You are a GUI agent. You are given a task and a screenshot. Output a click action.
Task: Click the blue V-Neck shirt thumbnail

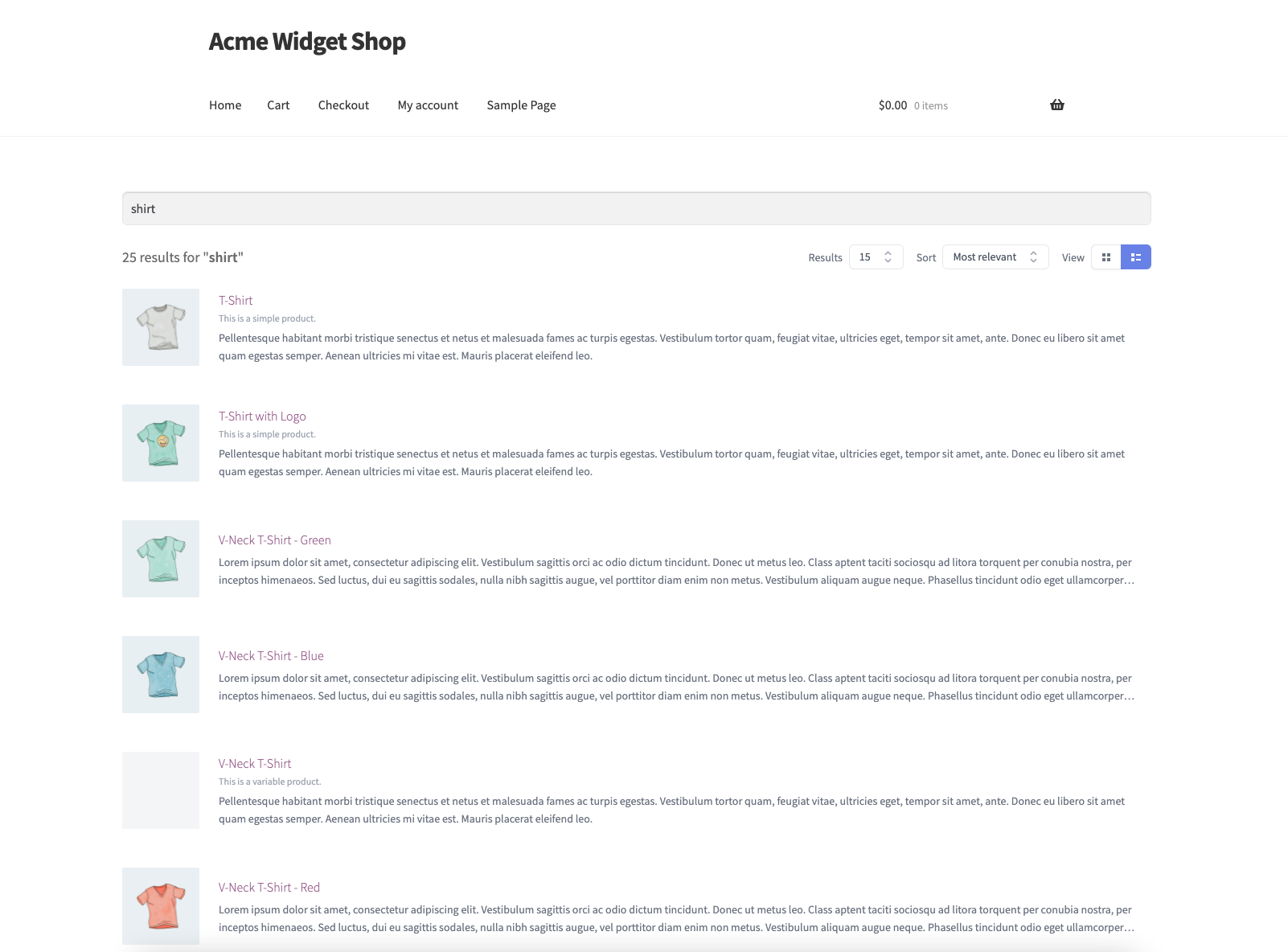click(x=161, y=675)
